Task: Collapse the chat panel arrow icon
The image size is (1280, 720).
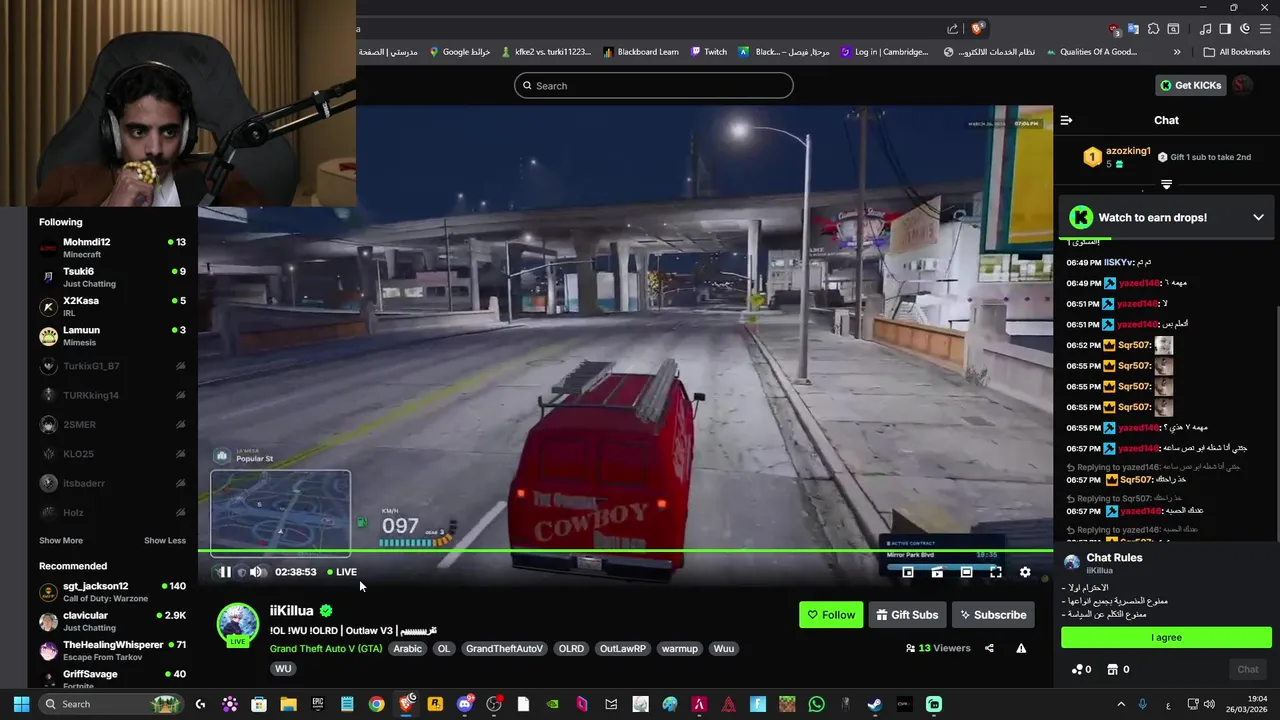Action: (x=1066, y=120)
